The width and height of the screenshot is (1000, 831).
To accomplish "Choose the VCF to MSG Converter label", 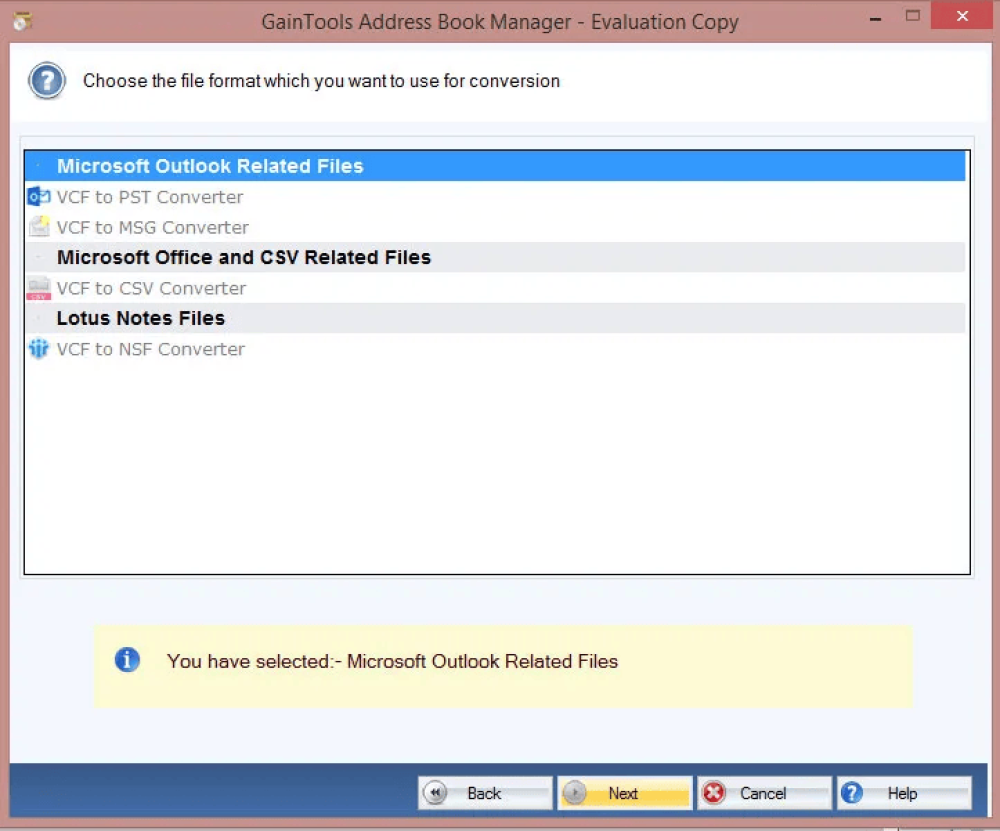I will [x=153, y=227].
